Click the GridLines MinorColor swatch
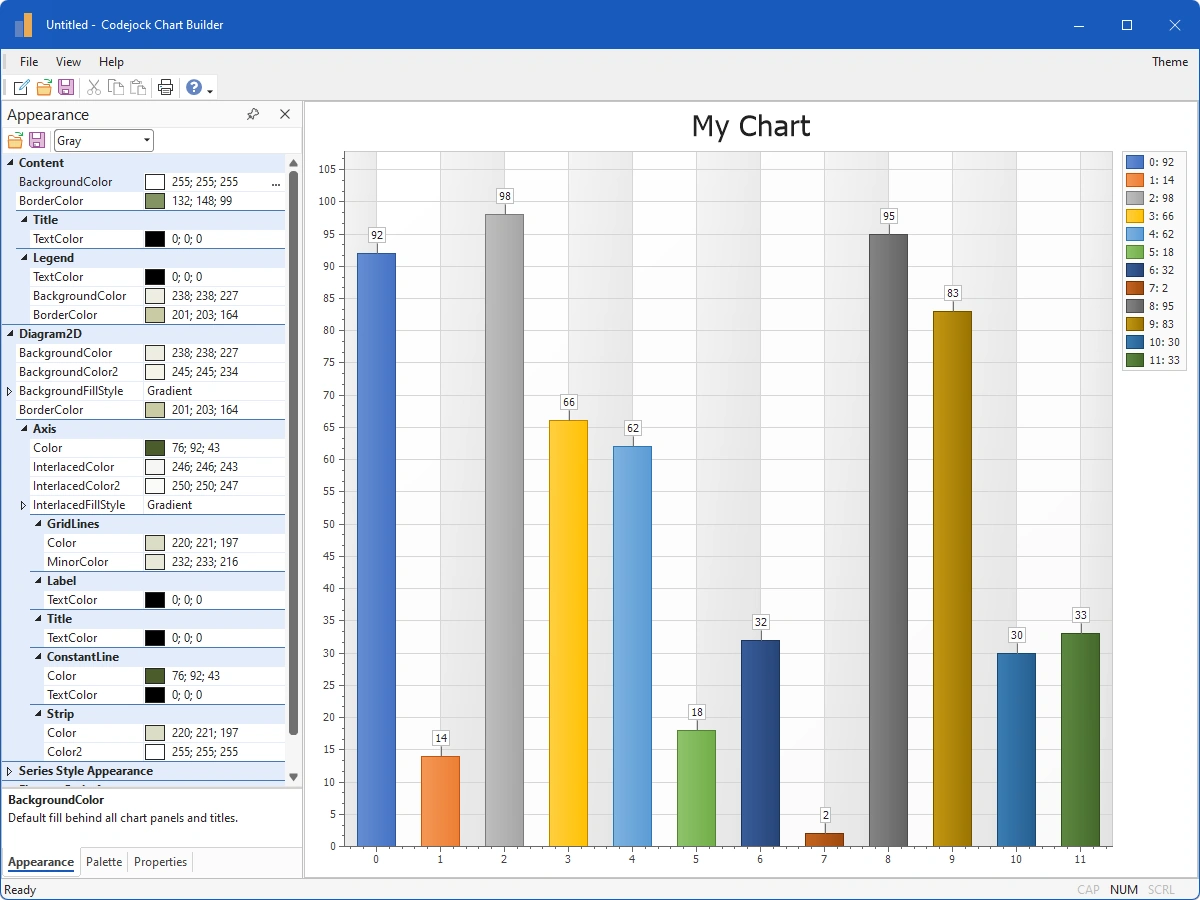This screenshot has height=900, width=1200. tap(154, 562)
